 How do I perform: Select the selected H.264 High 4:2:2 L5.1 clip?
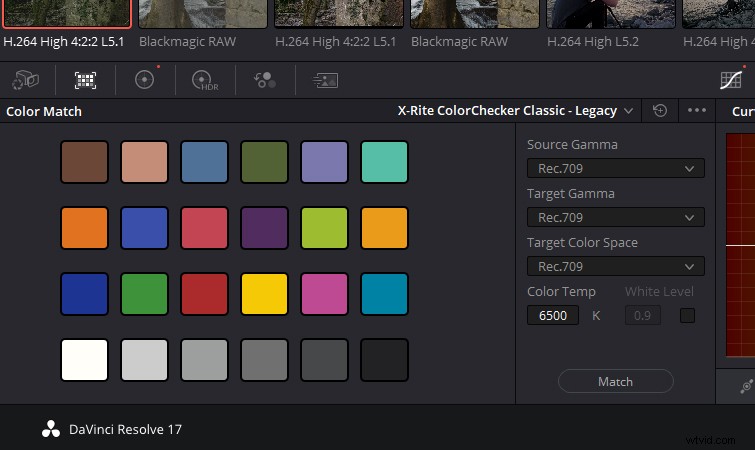pyautogui.click(x=67, y=13)
